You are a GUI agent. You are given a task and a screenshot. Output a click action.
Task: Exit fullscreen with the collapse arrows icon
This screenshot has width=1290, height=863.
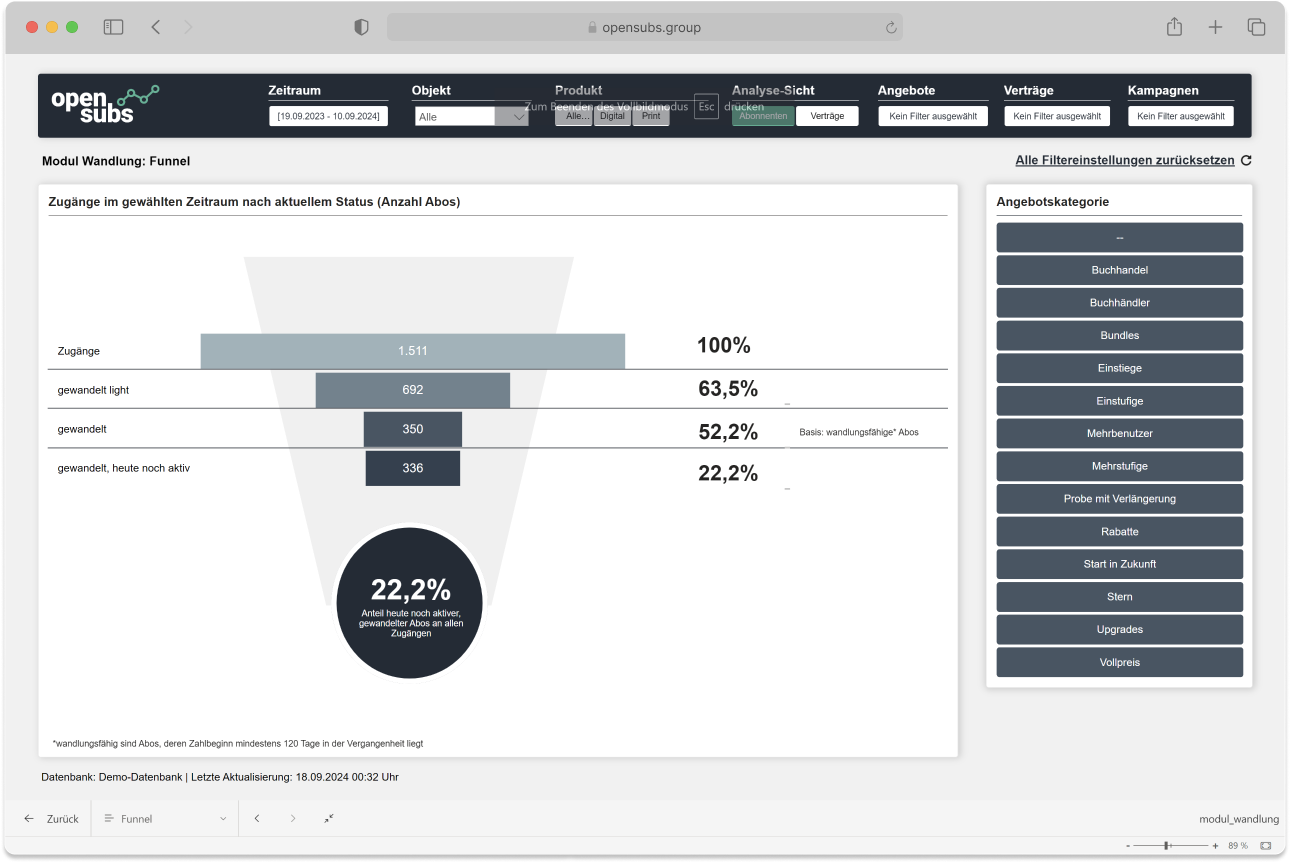point(329,818)
